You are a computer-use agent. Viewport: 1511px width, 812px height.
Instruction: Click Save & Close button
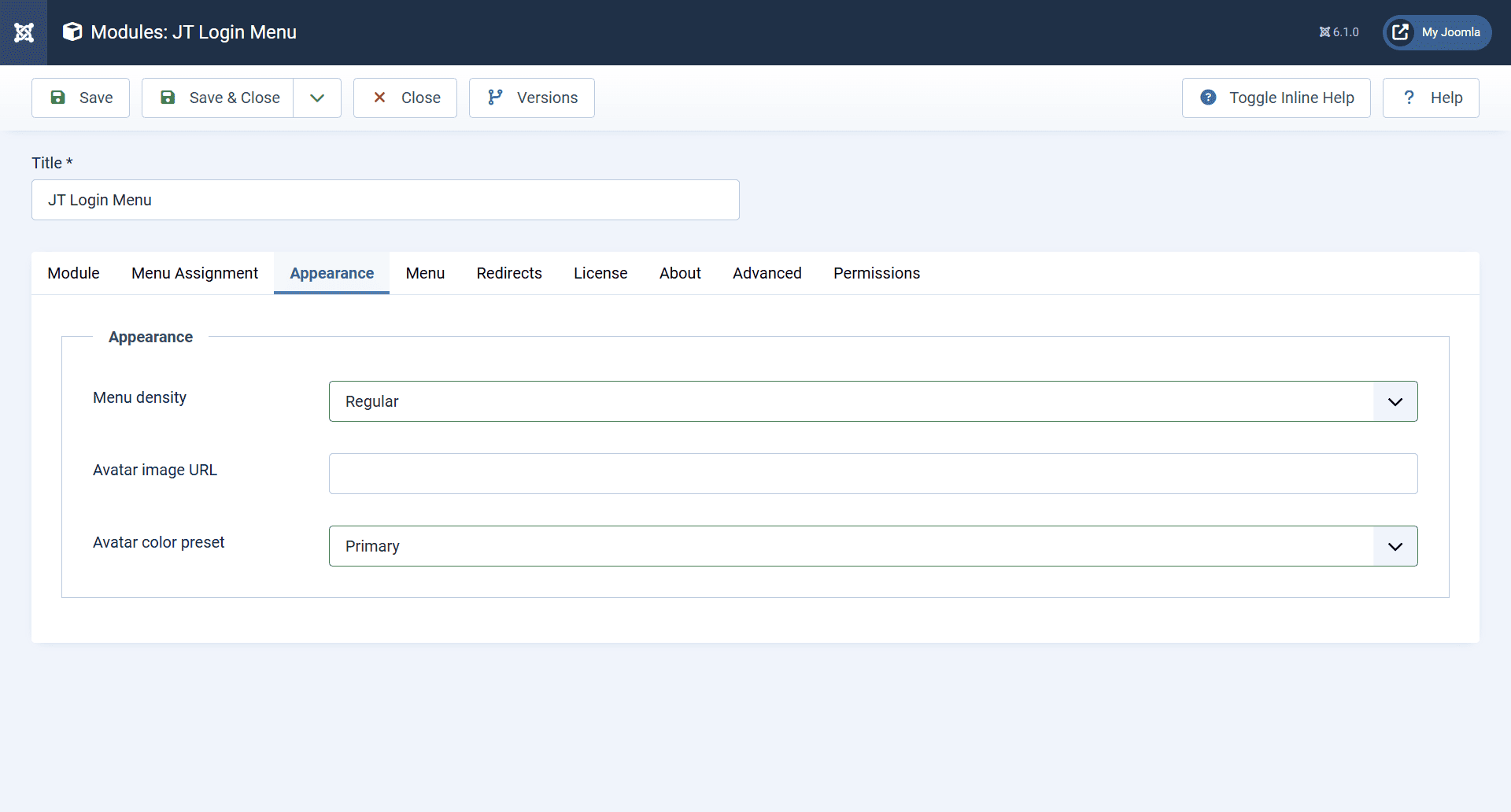[x=218, y=98]
